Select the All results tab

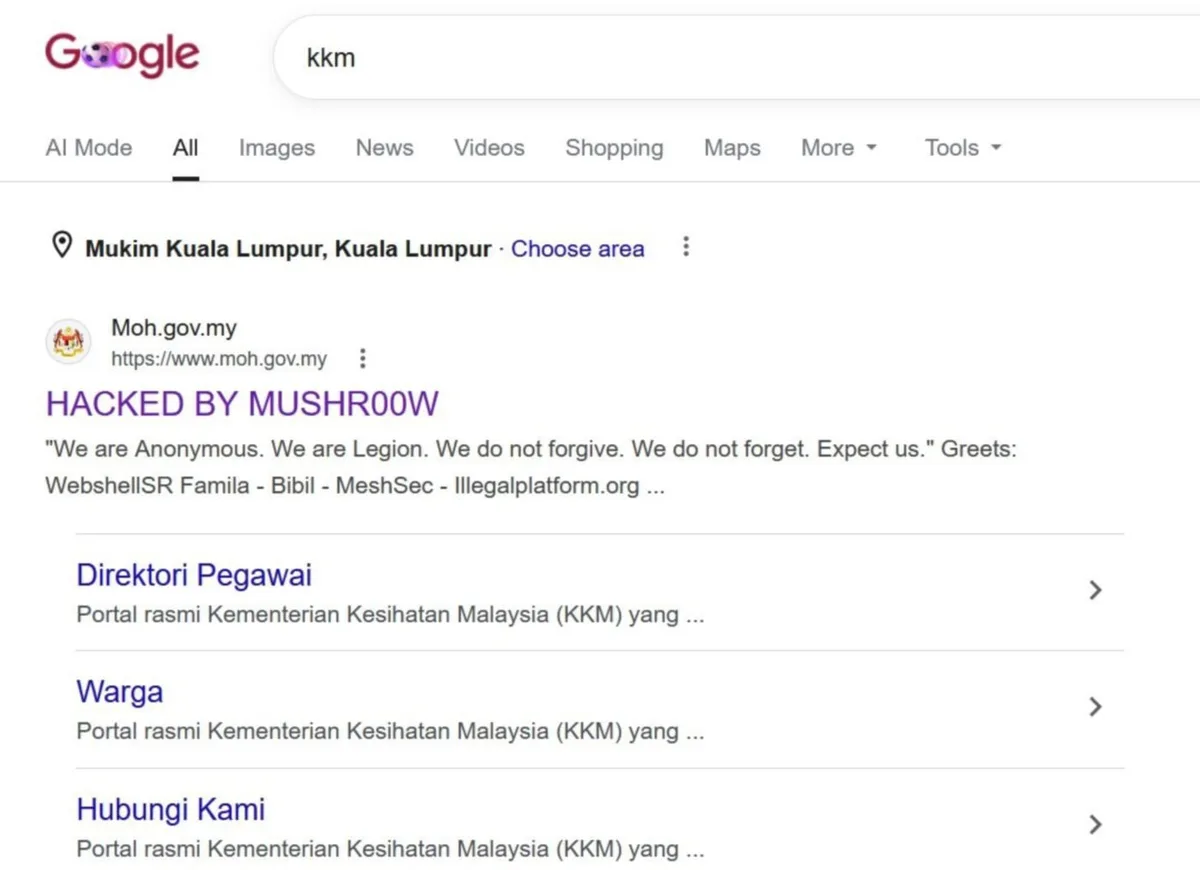coord(185,148)
